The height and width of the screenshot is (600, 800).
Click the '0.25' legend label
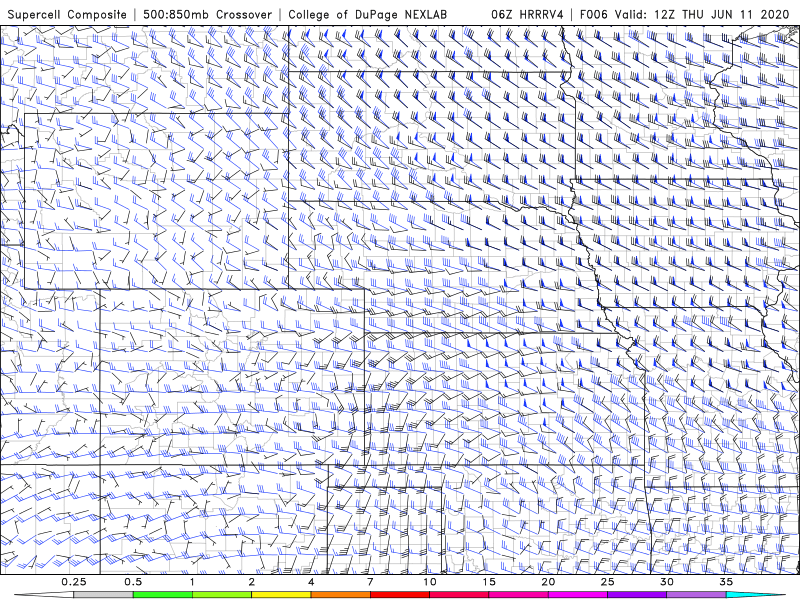point(73,582)
